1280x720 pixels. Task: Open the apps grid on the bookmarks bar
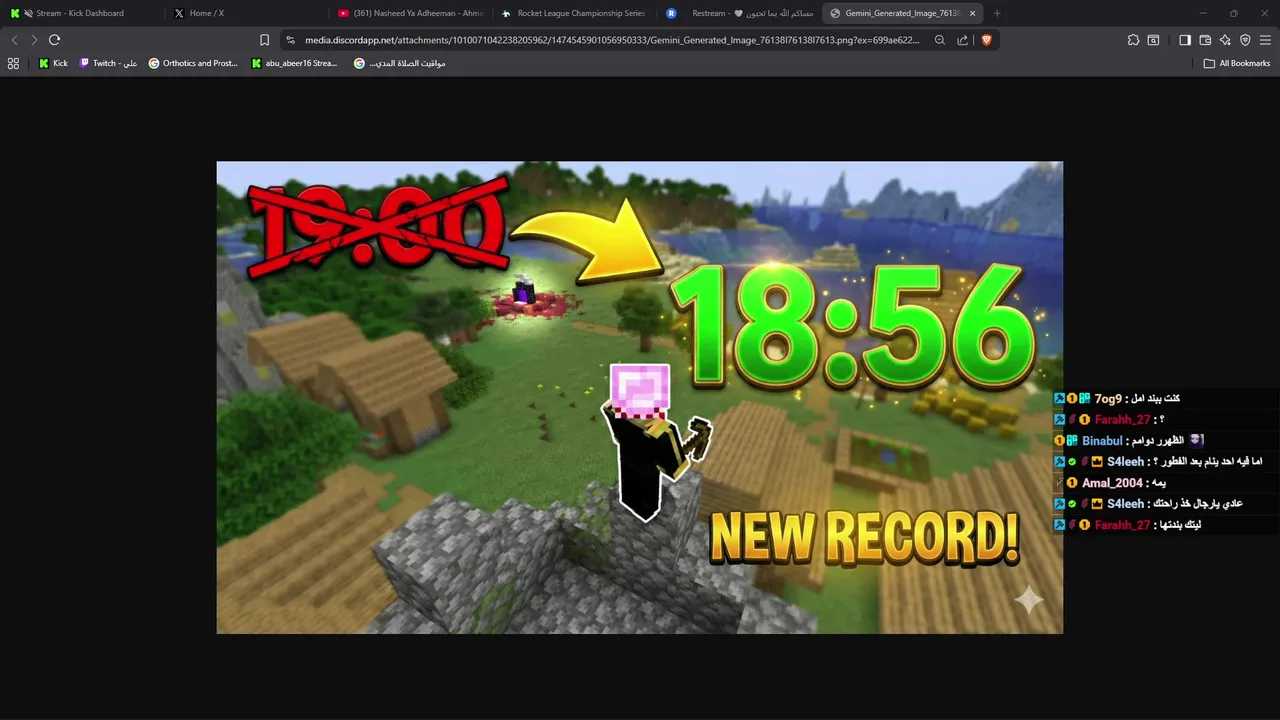[x=13, y=63]
